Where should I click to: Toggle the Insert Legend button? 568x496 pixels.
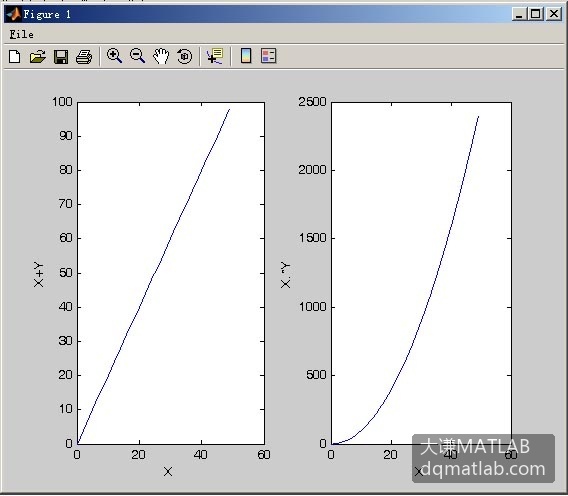point(268,56)
